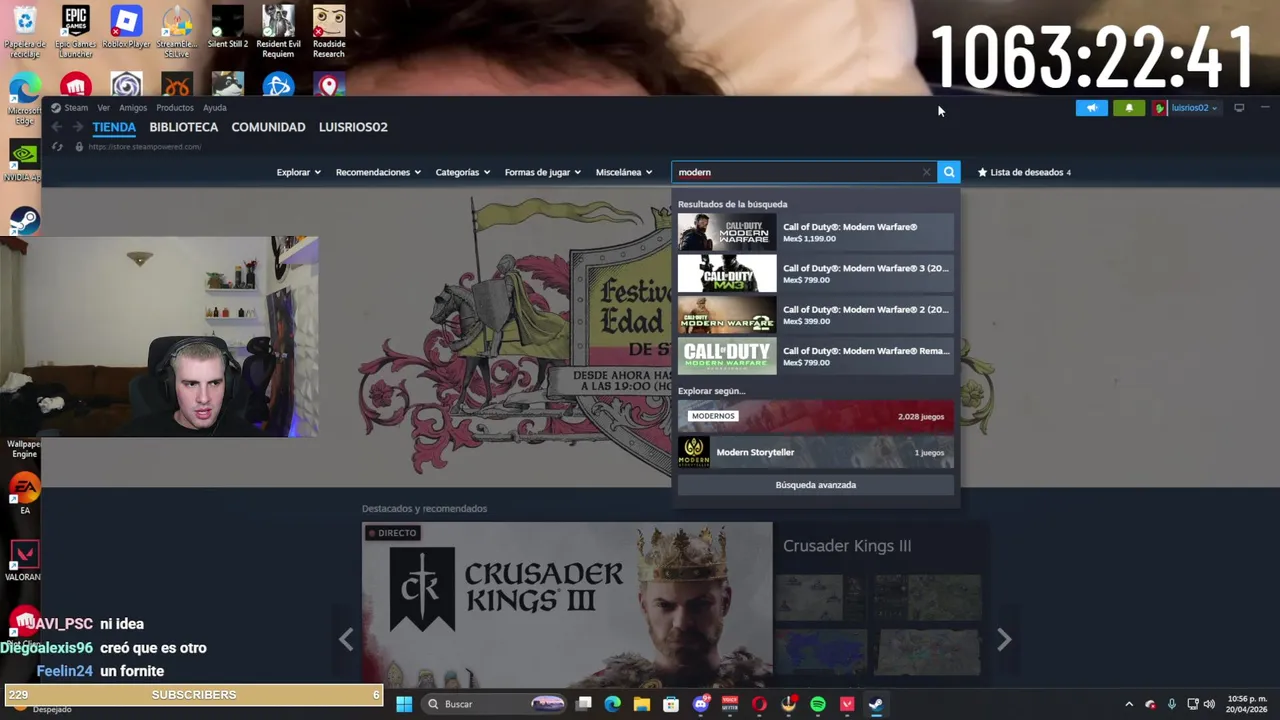The width and height of the screenshot is (1280, 720).
Task: Open the Steam notifications bell
Action: tap(1129, 108)
